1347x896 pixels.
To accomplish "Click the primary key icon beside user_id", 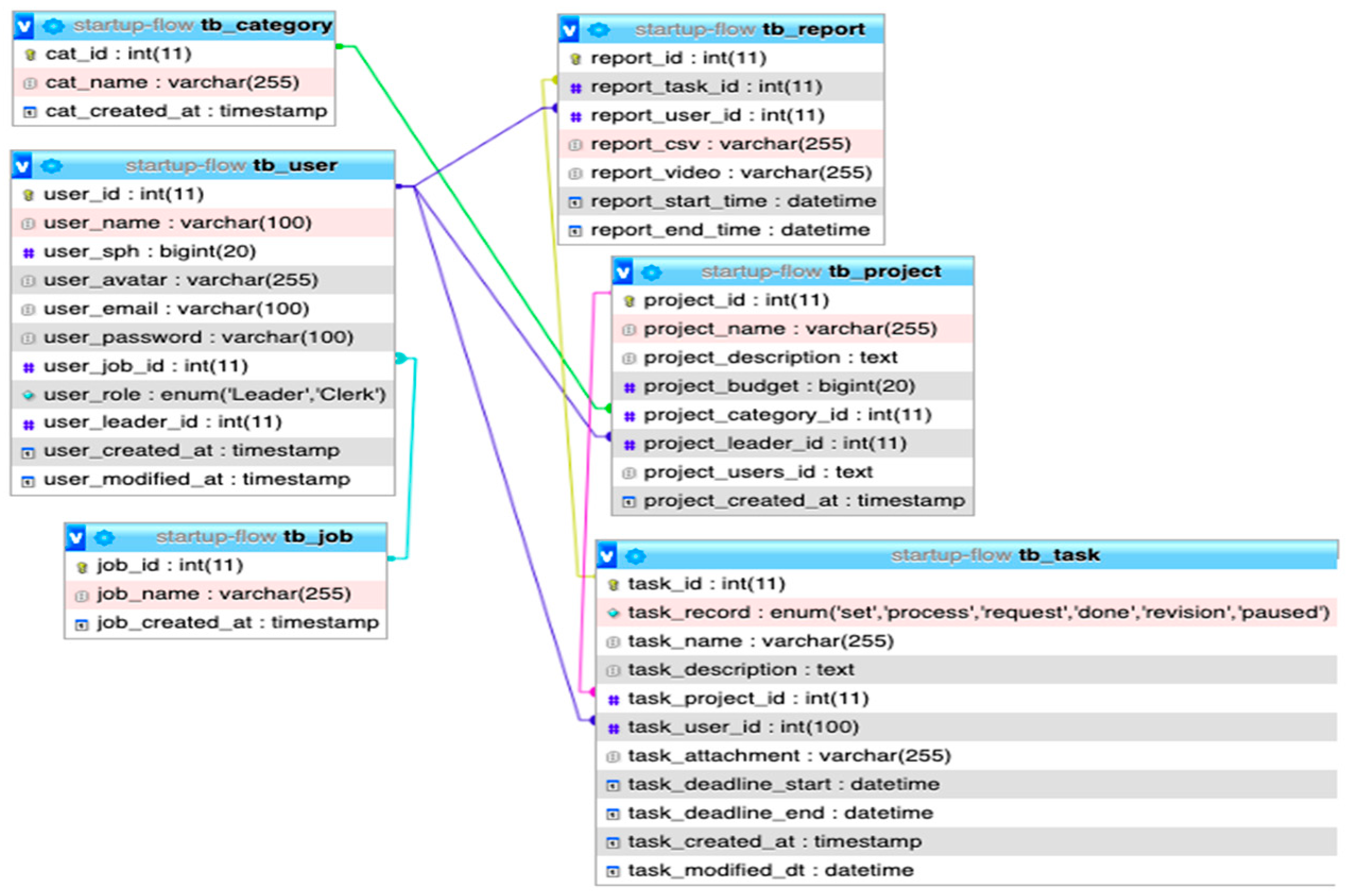I will coord(28,195).
